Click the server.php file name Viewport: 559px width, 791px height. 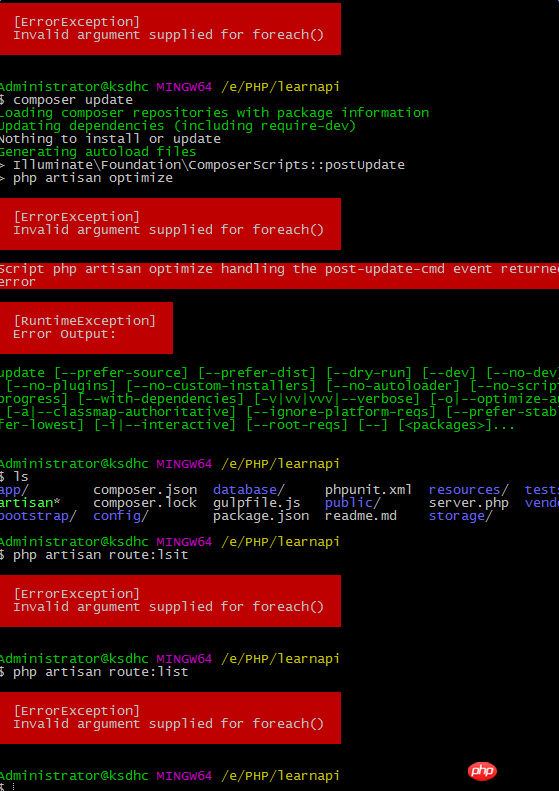pyautogui.click(x=469, y=503)
